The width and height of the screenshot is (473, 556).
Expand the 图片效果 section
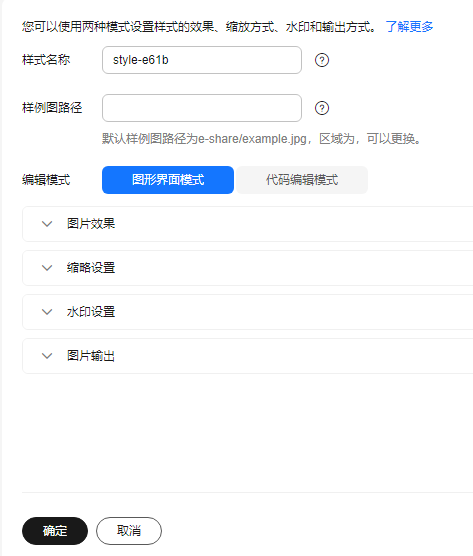pyautogui.click(x=247, y=224)
